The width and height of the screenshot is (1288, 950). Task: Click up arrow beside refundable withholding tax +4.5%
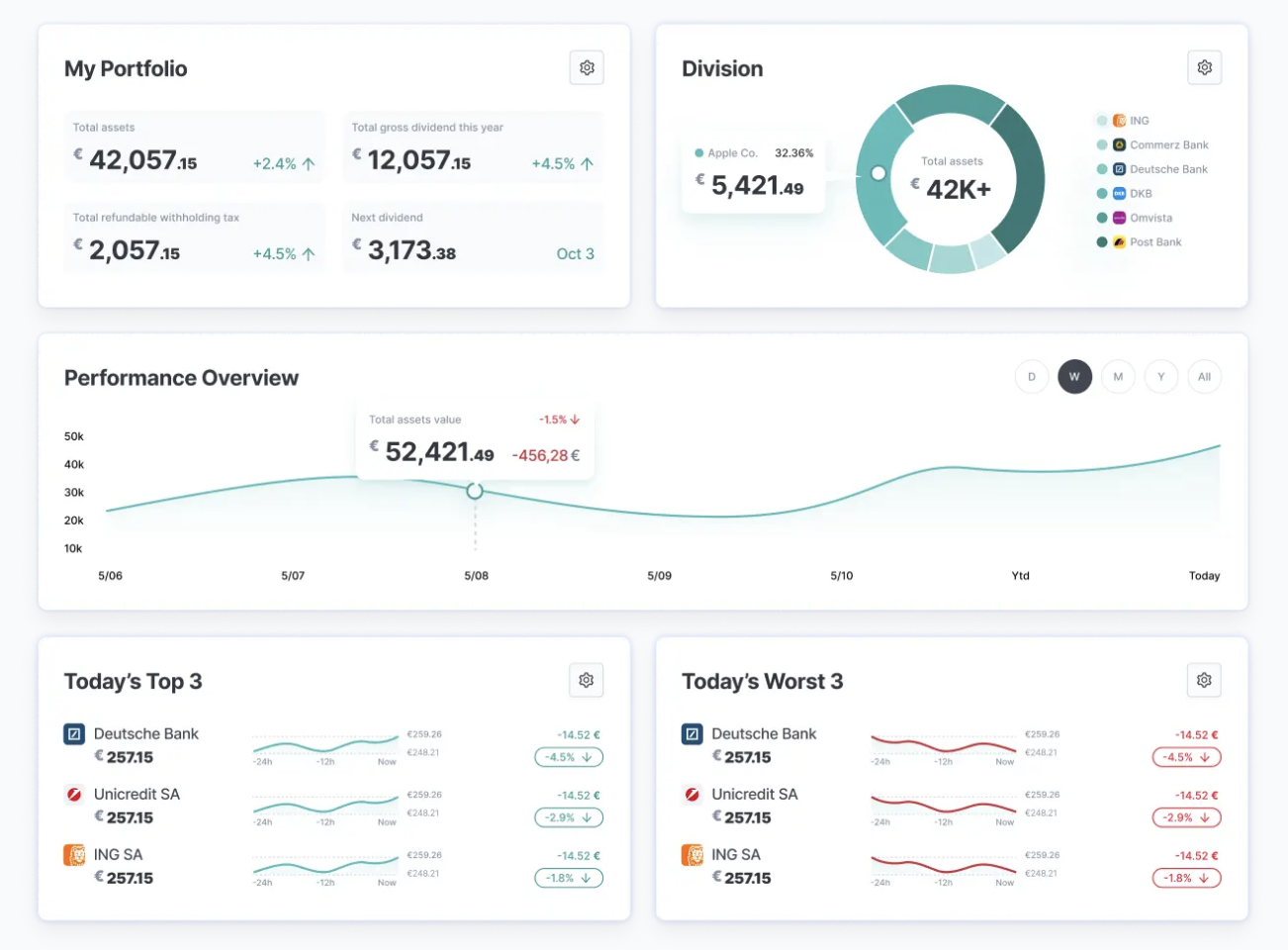309,254
